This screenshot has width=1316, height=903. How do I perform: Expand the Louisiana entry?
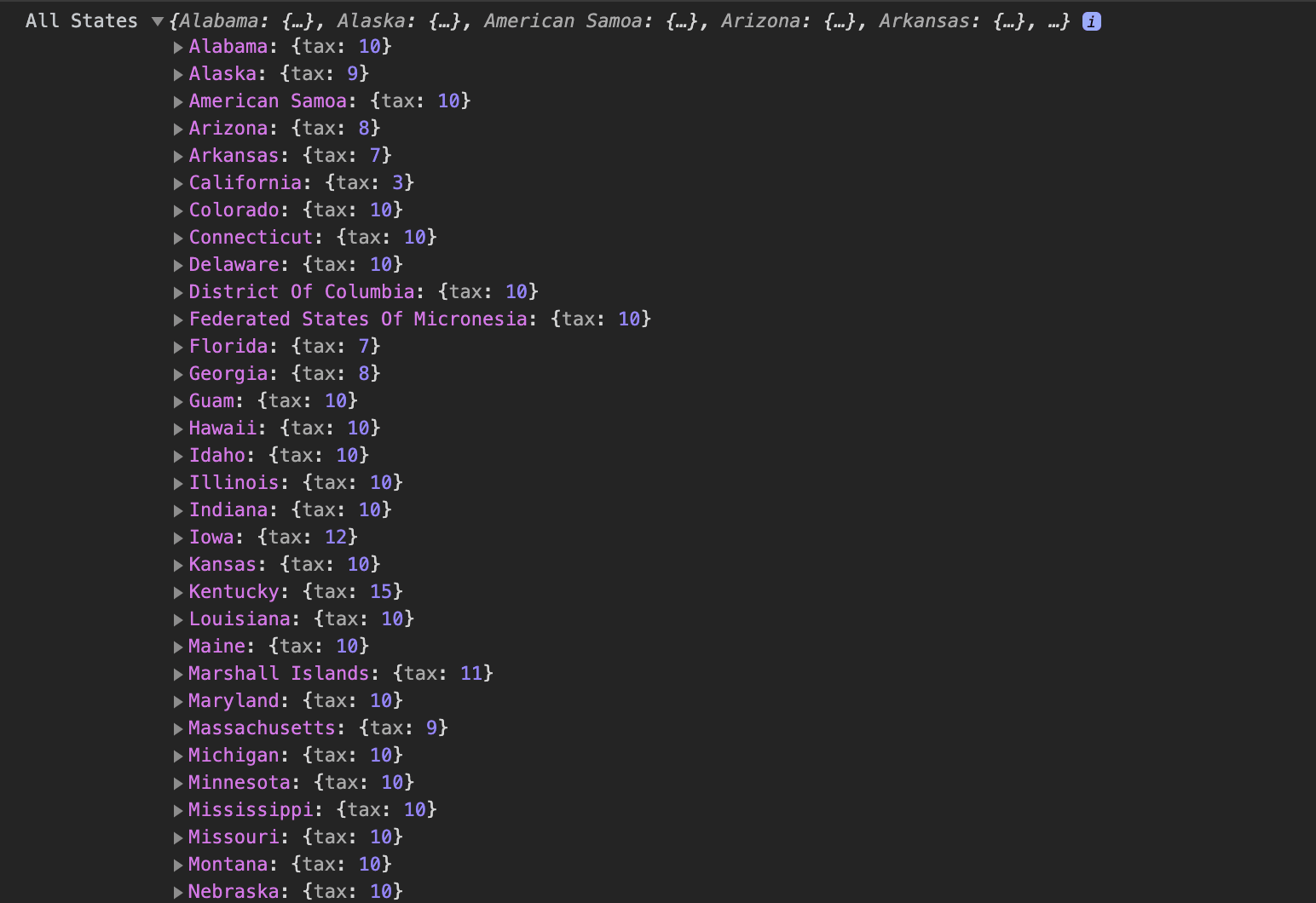[178, 620]
